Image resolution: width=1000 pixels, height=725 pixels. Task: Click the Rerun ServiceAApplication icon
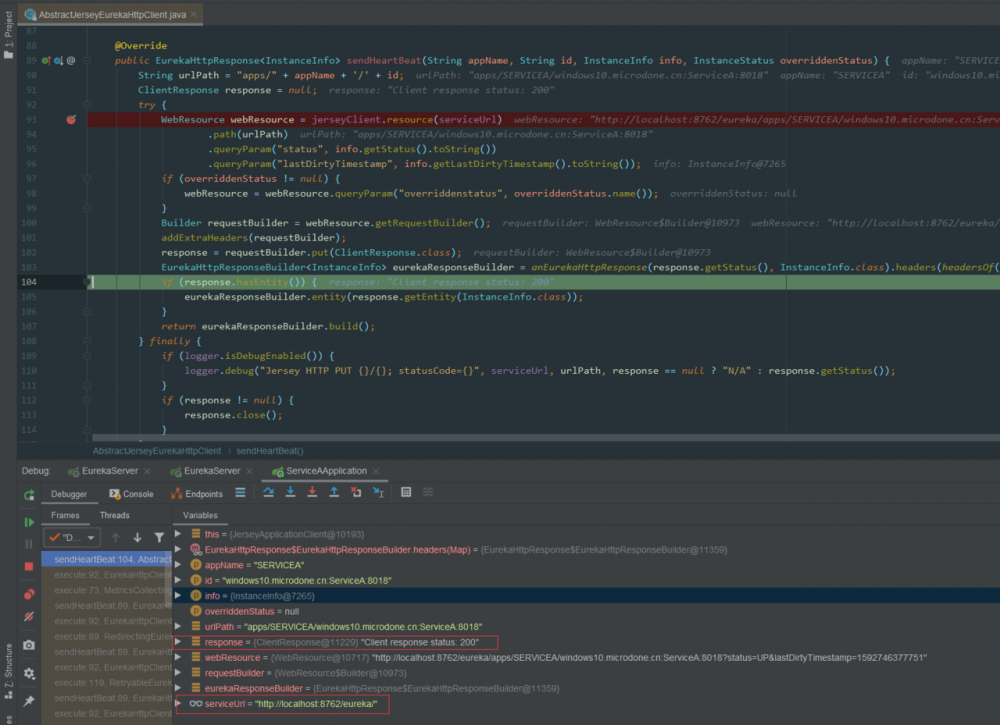(x=29, y=494)
